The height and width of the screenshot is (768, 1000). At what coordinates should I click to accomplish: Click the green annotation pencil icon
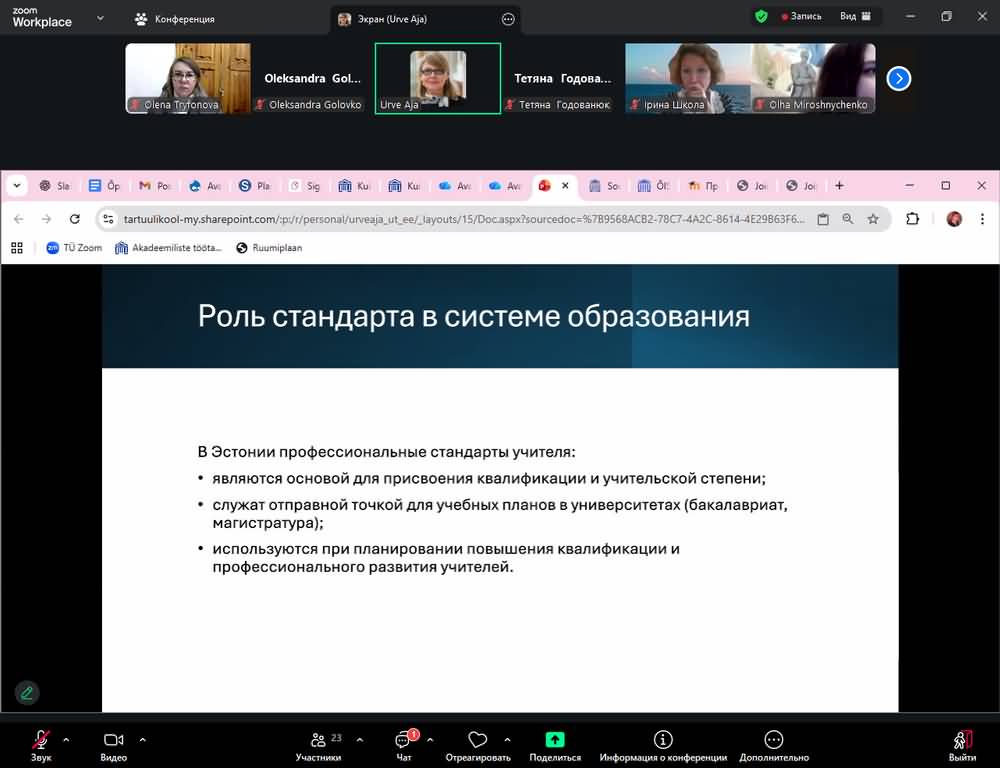[27, 692]
